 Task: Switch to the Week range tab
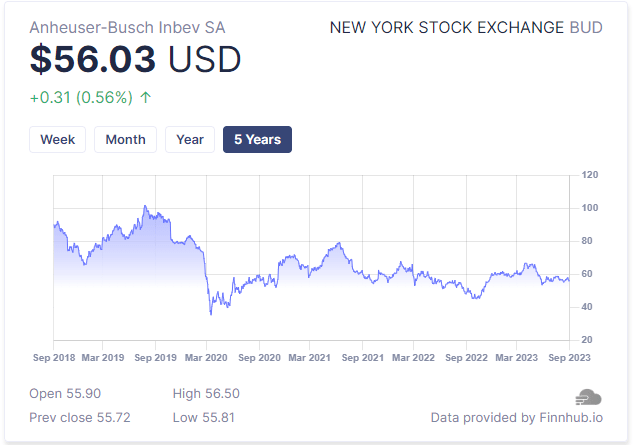[58, 140]
